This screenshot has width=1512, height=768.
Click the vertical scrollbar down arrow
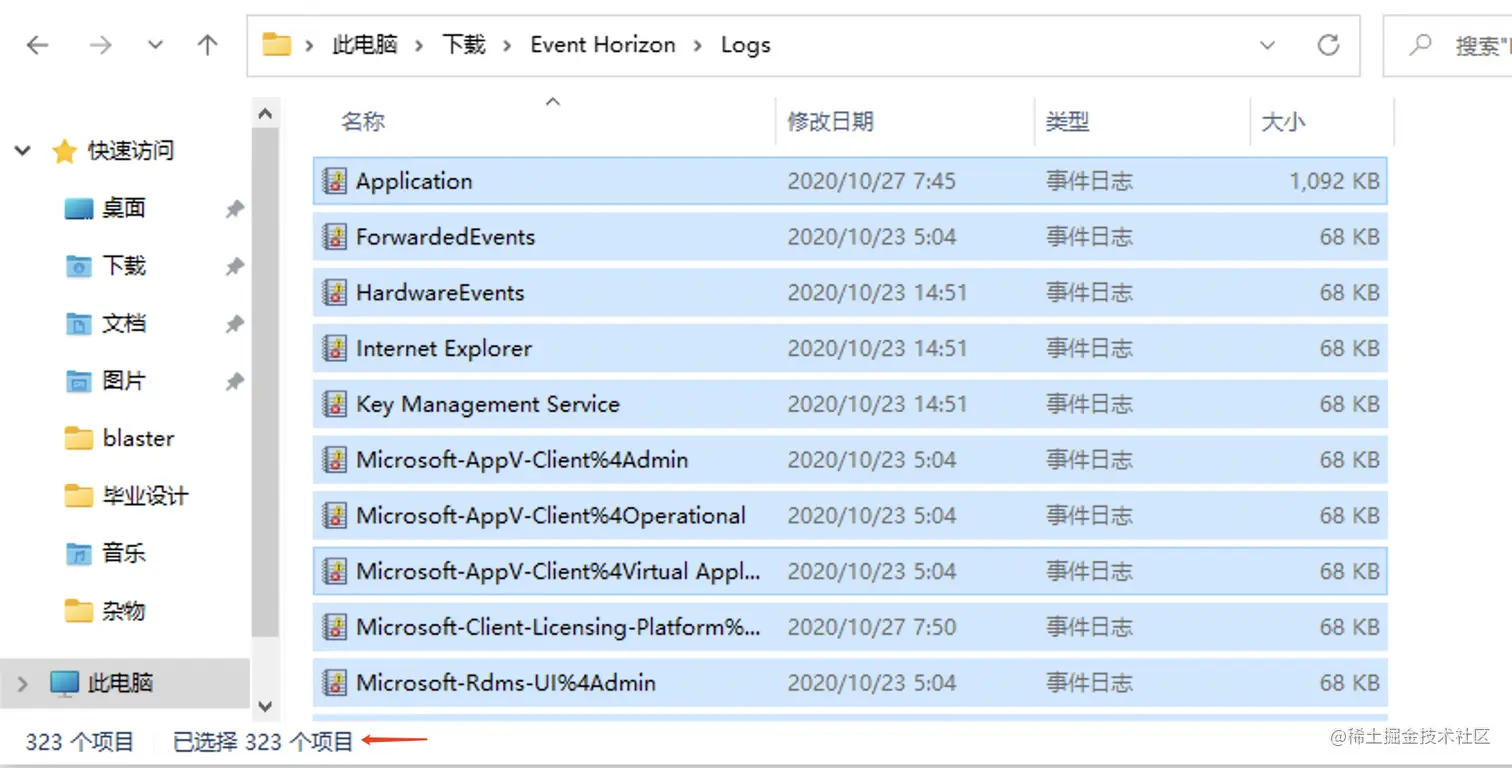pyautogui.click(x=265, y=705)
